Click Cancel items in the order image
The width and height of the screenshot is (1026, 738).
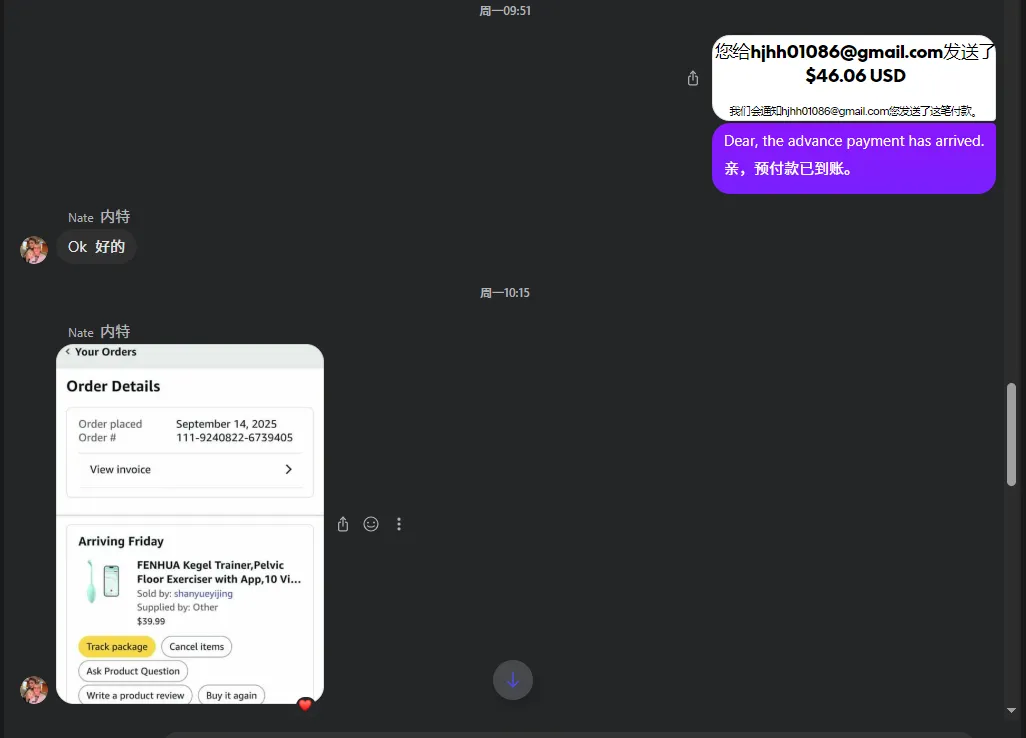click(x=196, y=646)
